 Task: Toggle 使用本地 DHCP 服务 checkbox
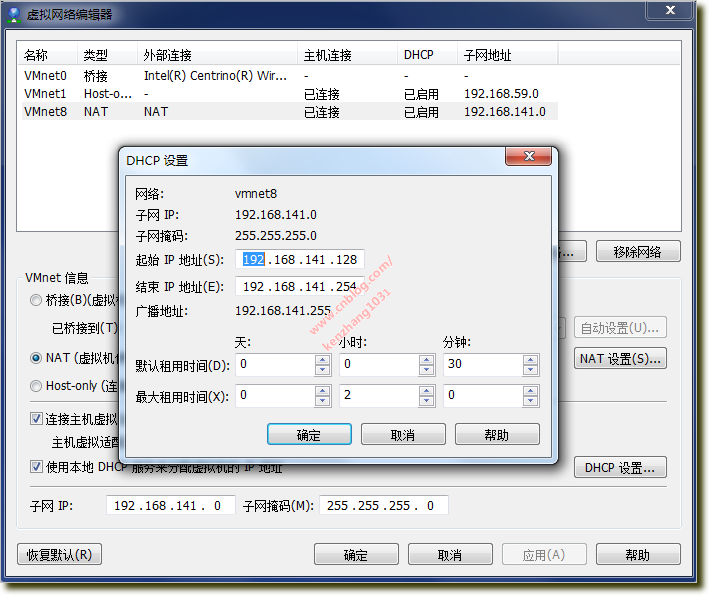point(36,466)
